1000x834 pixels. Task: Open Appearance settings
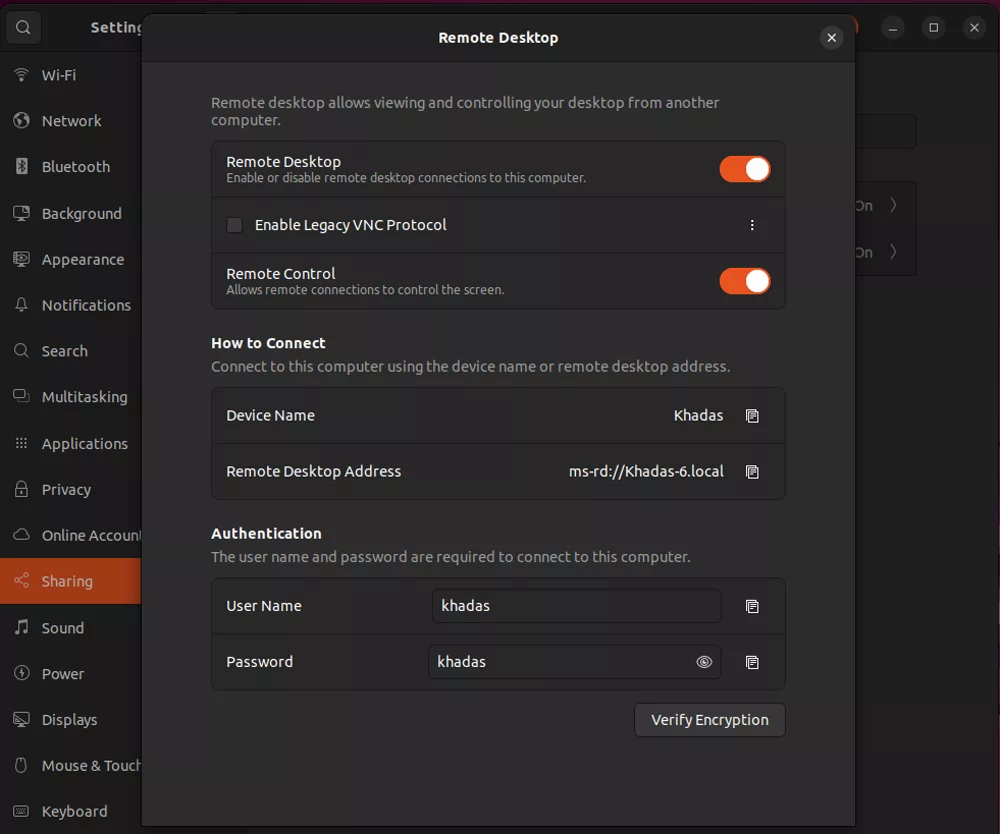[71, 260]
